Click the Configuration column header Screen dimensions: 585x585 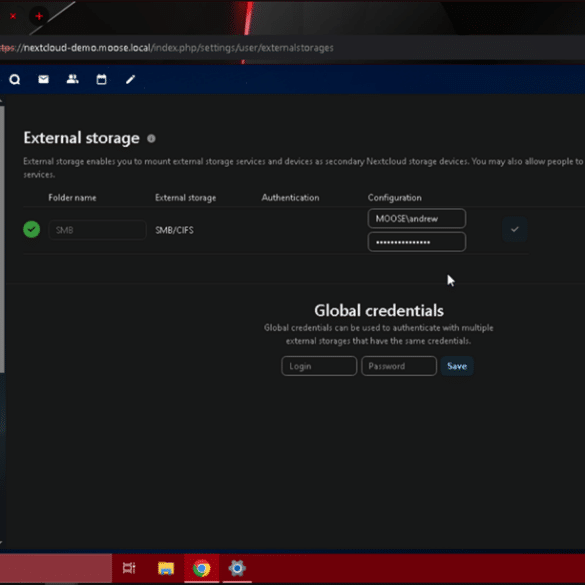[395, 198]
